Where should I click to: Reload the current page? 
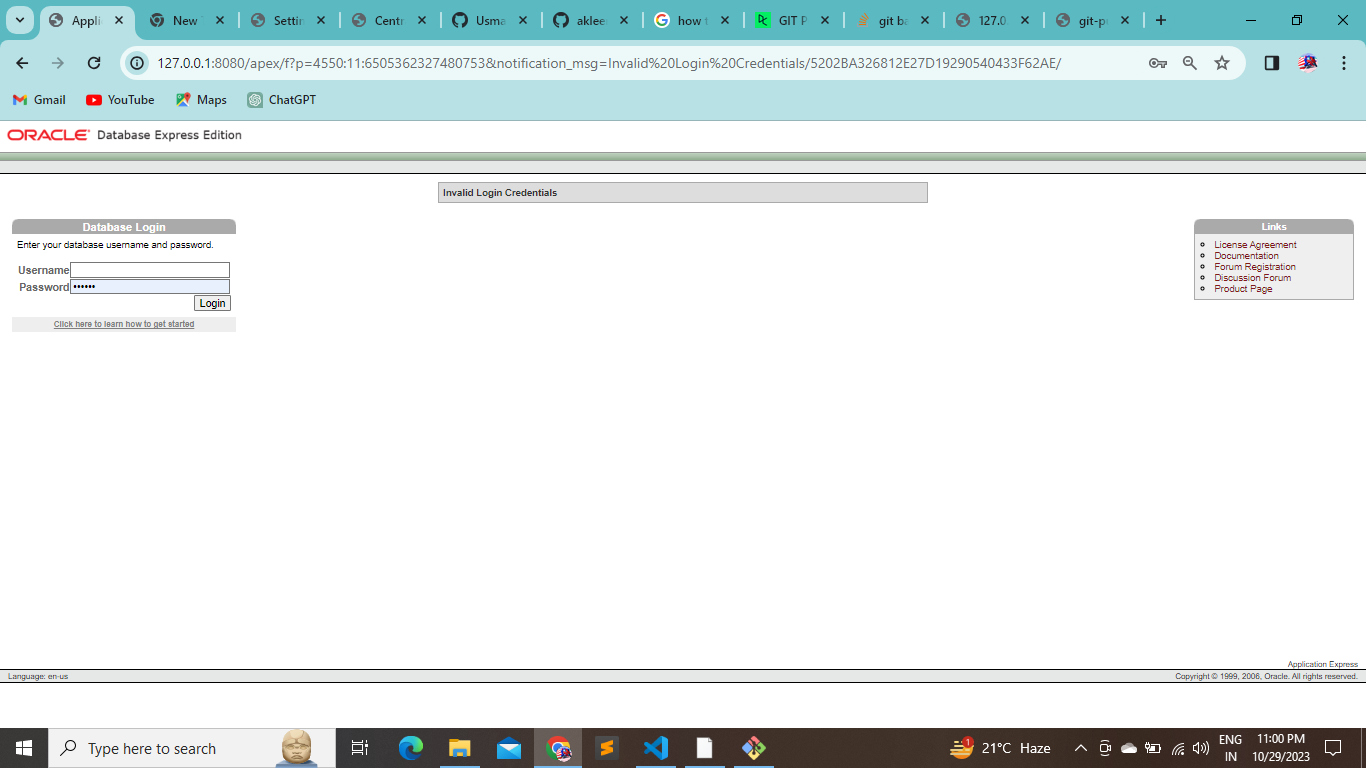click(95, 62)
